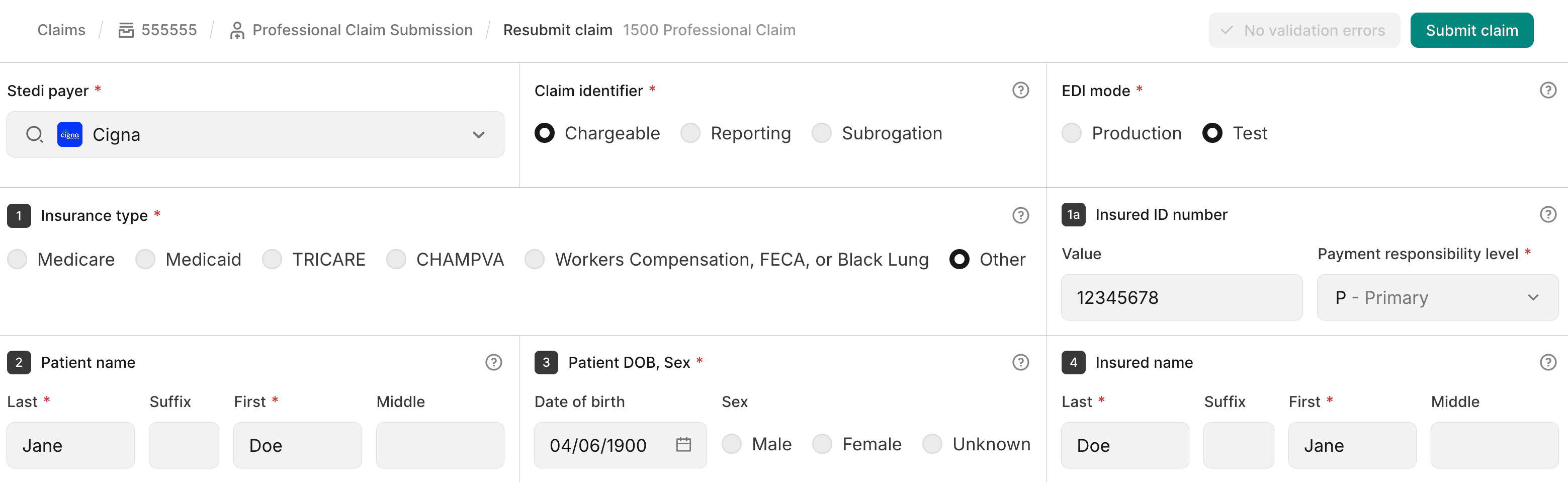
Task: Expand the Stedi payer dropdown chevron
Action: point(478,134)
